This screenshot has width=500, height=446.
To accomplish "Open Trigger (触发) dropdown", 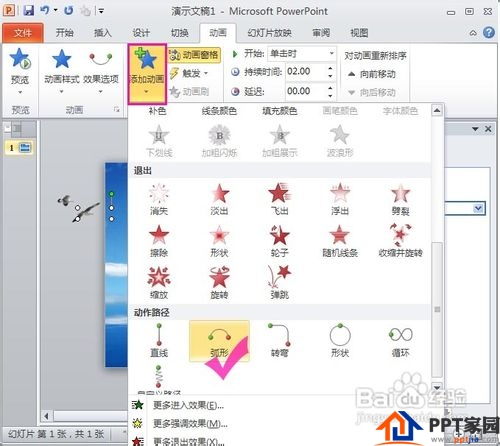I will coord(189,73).
